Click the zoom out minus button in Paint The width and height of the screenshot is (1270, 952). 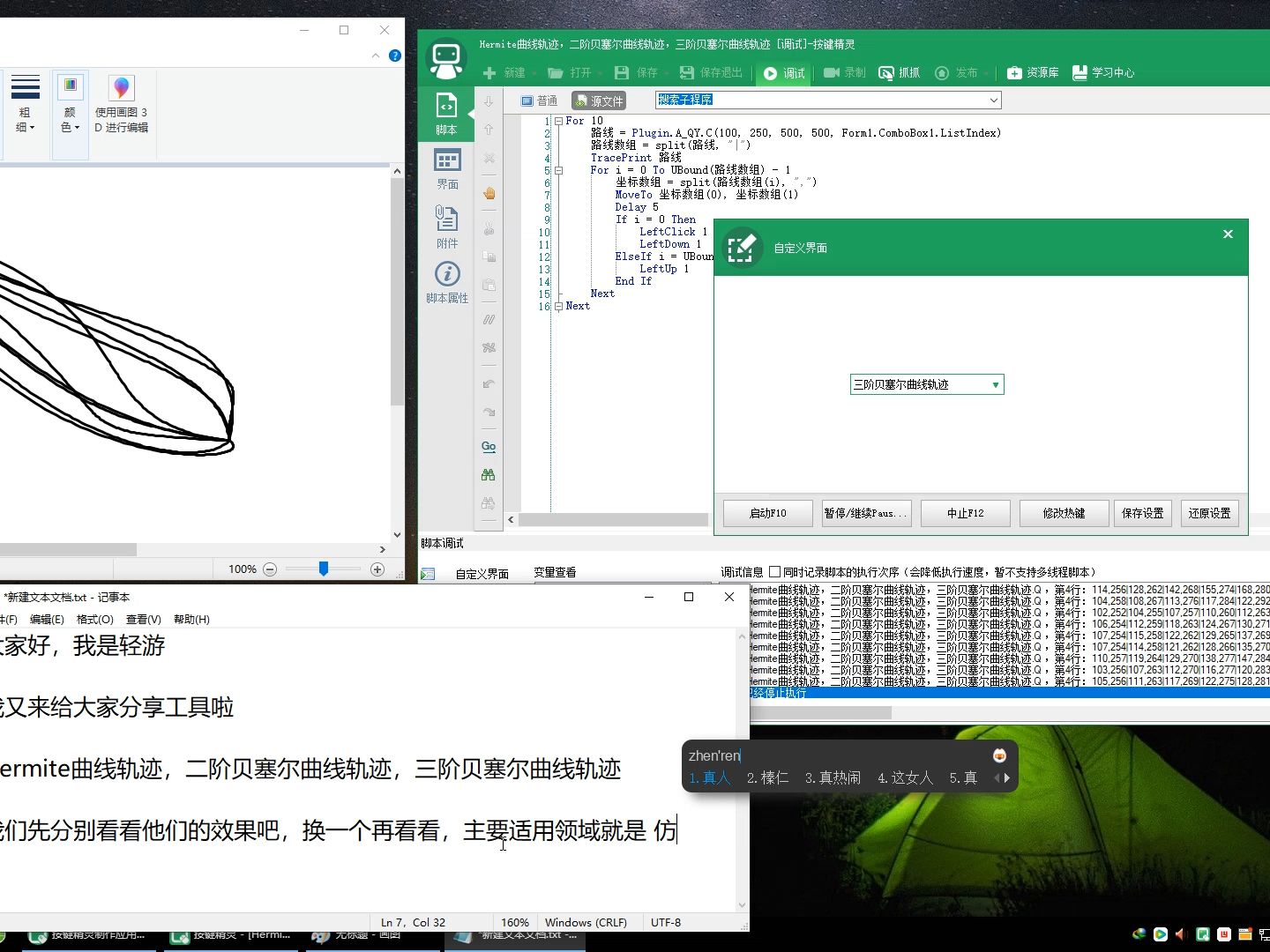pyautogui.click(x=270, y=569)
